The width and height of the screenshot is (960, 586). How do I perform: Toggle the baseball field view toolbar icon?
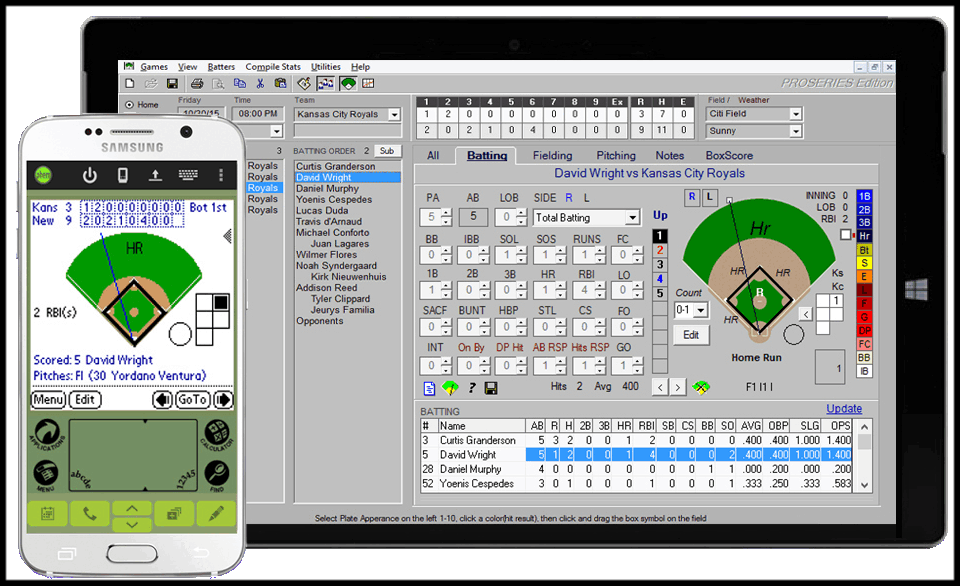pos(348,83)
